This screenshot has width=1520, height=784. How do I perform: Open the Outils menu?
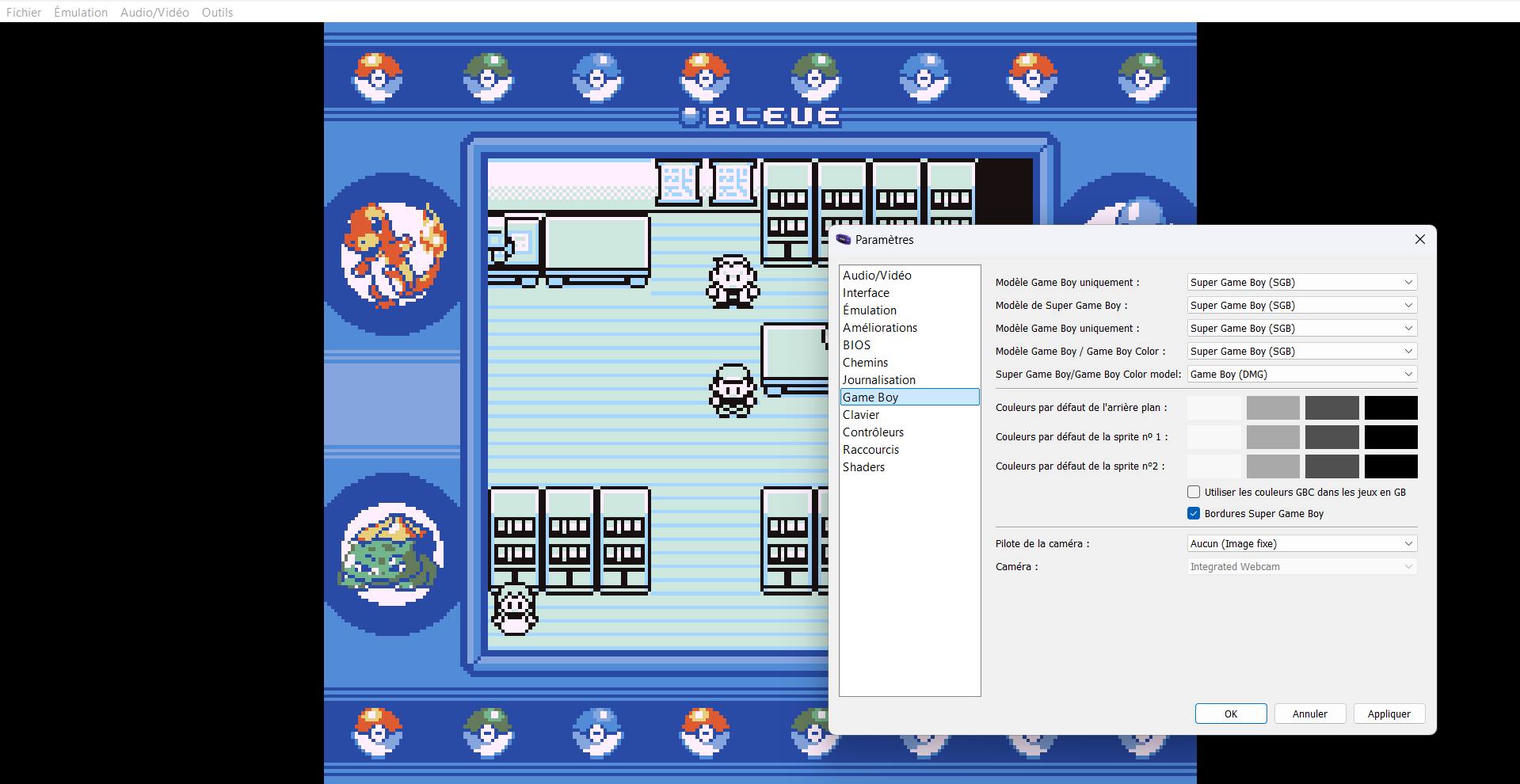click(x=217, y=12)
